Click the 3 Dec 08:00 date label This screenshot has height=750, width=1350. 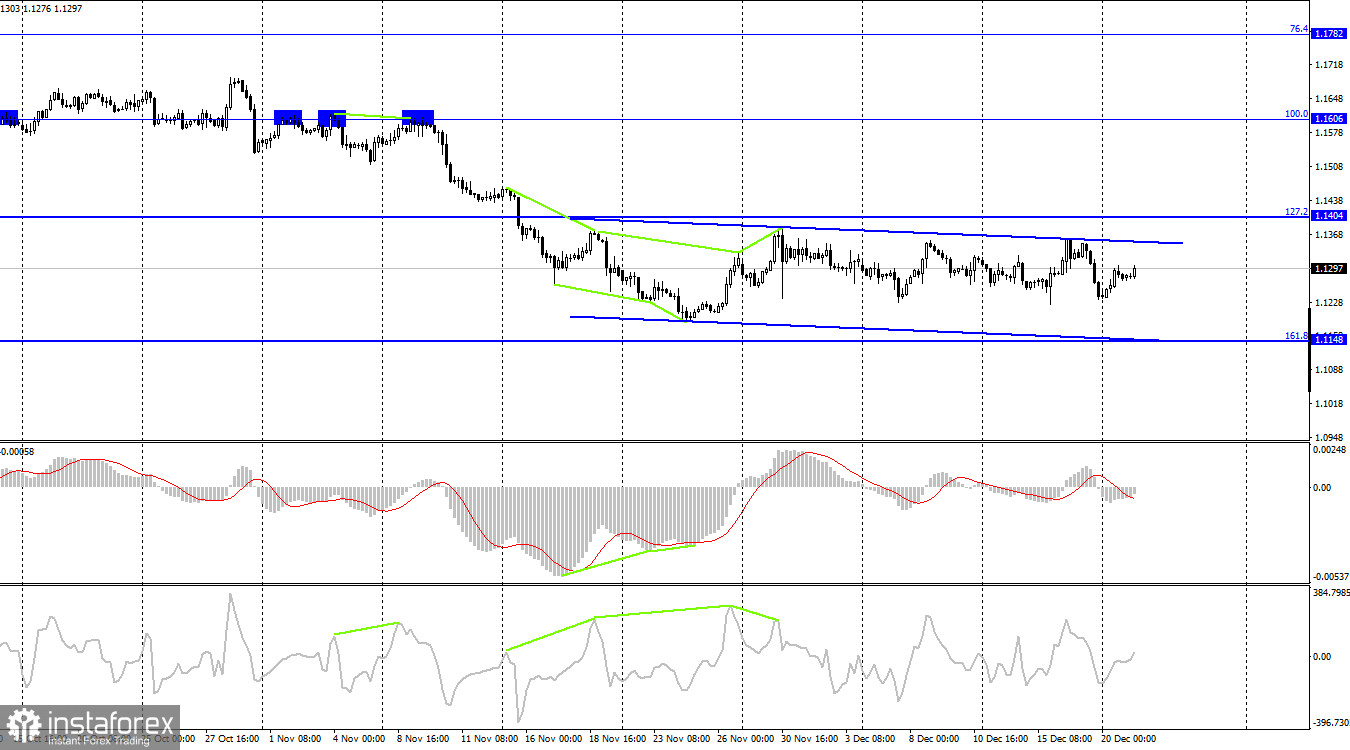[871, 739]
